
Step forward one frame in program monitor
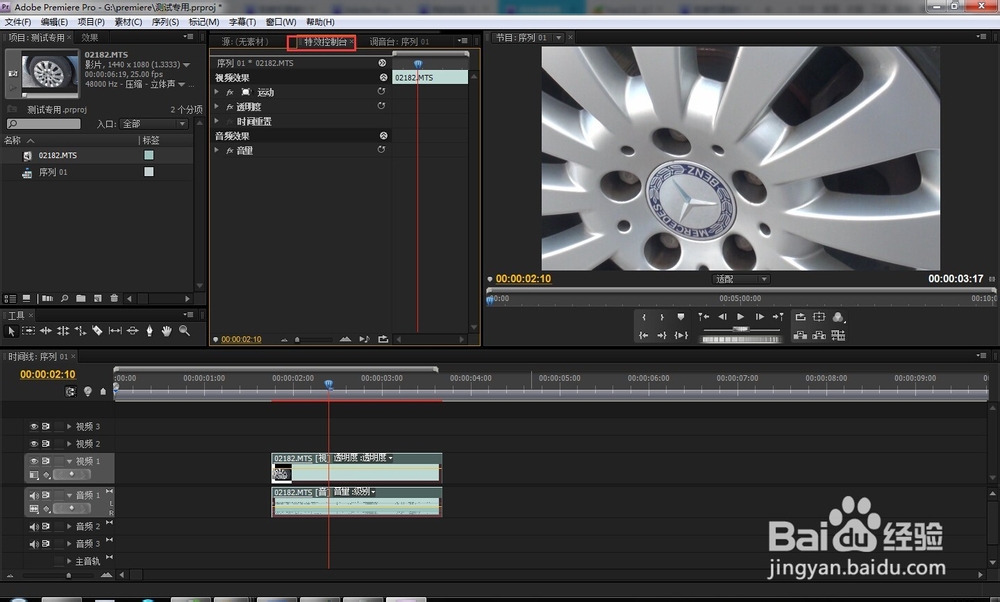coord(759,317)
